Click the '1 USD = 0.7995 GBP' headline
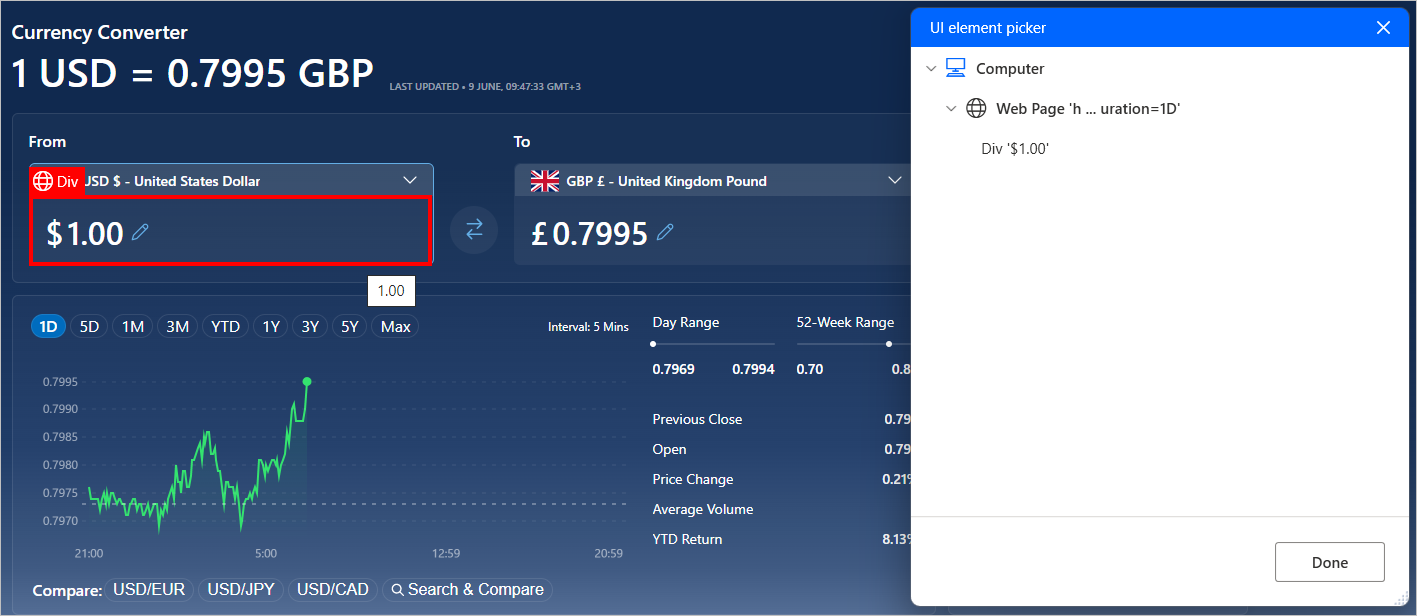Image resolution: width=1417 pixels, height=616 pixels. point(192,73)
